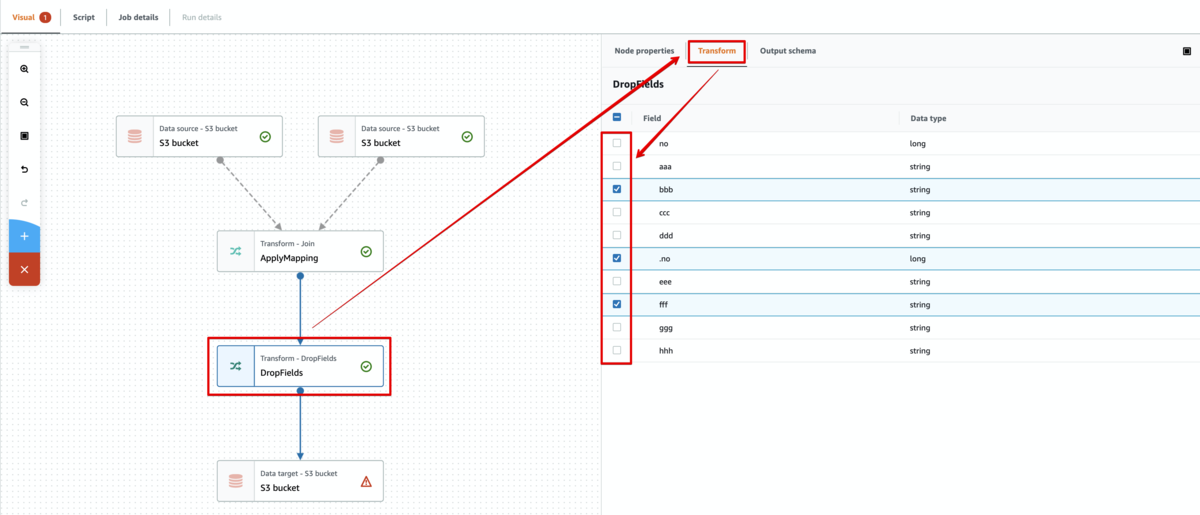
Task: Click the database icon of the left data source node
Action: [135, 136]
